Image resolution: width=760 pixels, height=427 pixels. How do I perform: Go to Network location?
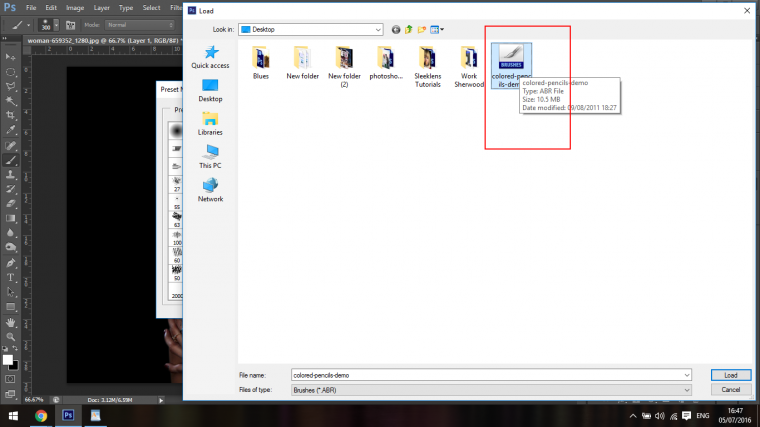pyautogui.click(x=210, y=190)
